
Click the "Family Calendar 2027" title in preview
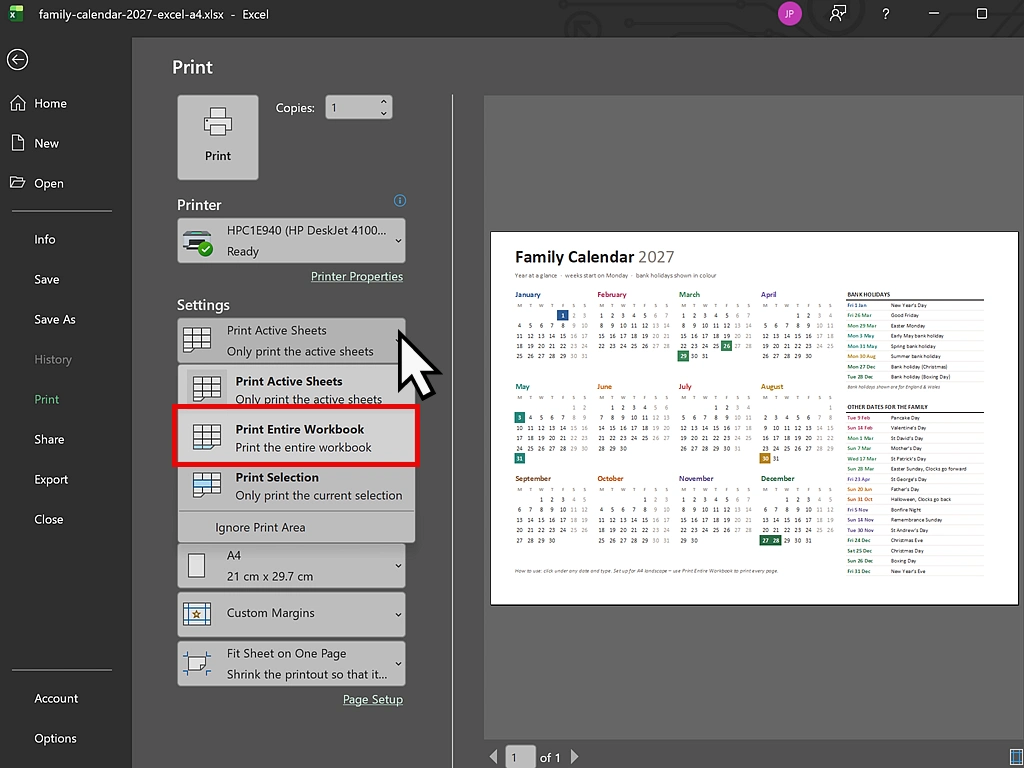click(594, 257)
